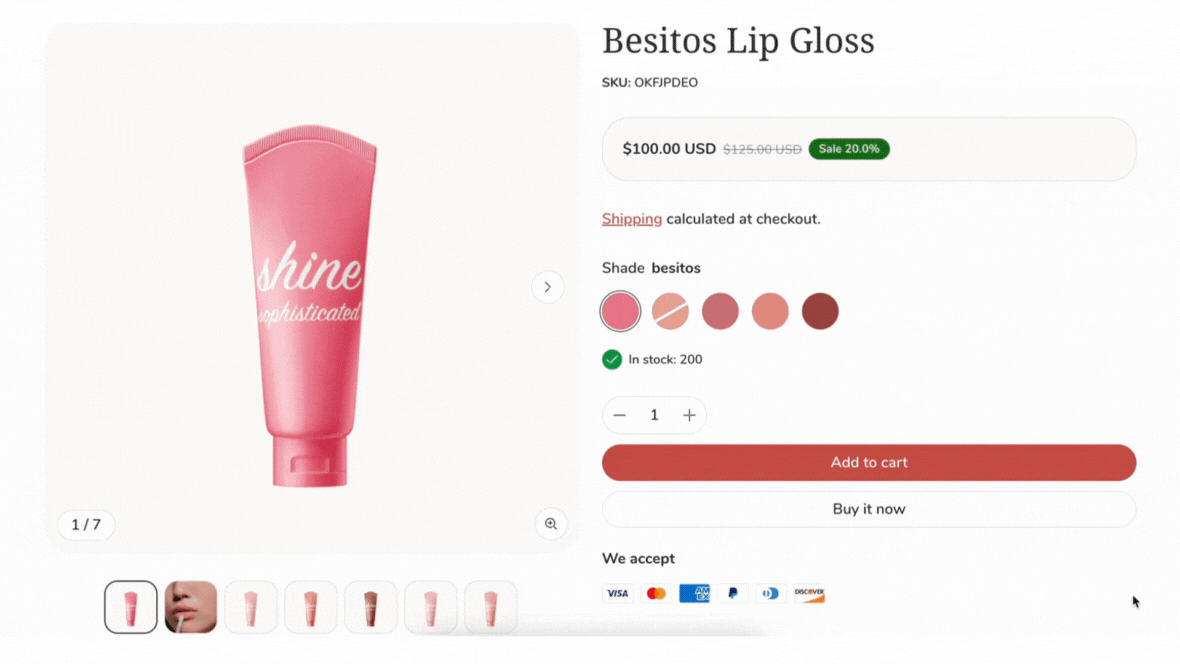Select the crossed-out unavailable shade swatch
Screen dimensions: 1180x664
click(x=670, y=311)
